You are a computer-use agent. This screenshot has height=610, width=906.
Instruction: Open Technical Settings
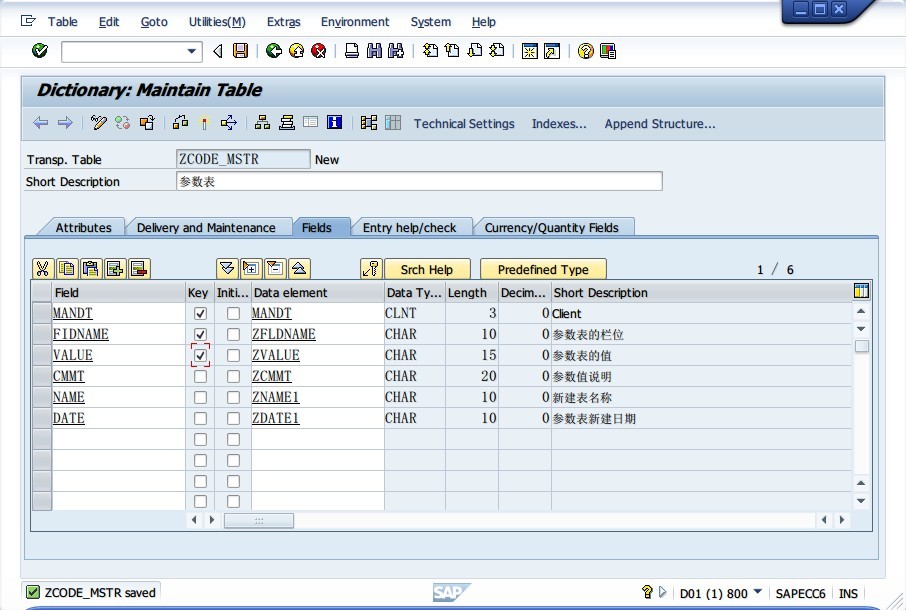coord(464,124)
